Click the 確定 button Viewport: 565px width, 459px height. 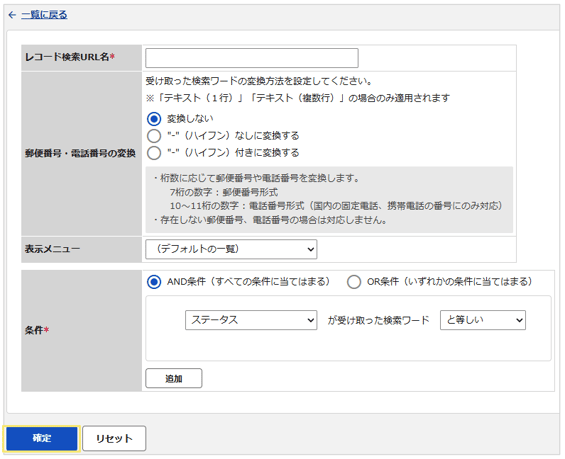(42, 438)
